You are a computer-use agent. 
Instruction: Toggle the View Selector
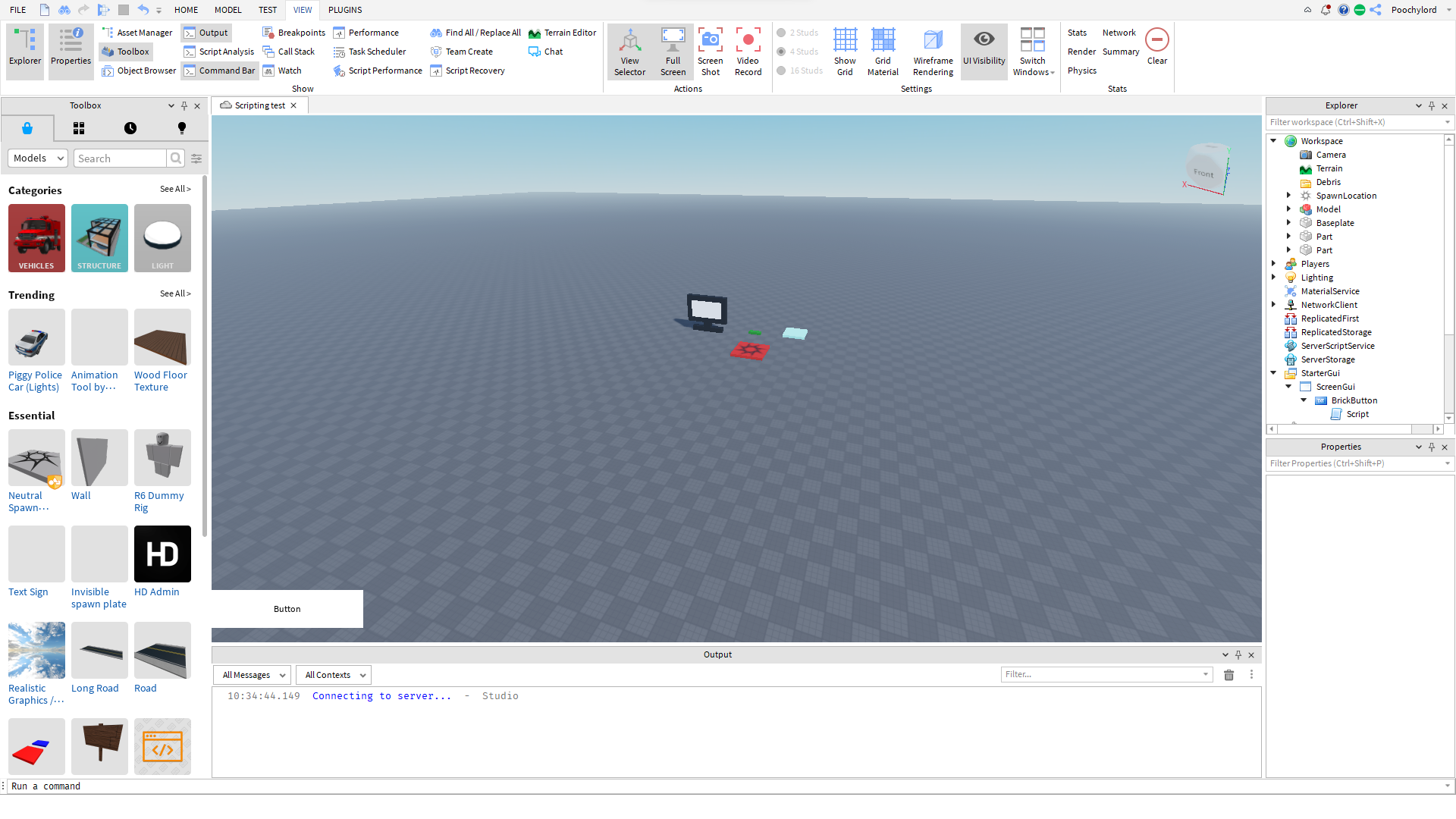630,52
